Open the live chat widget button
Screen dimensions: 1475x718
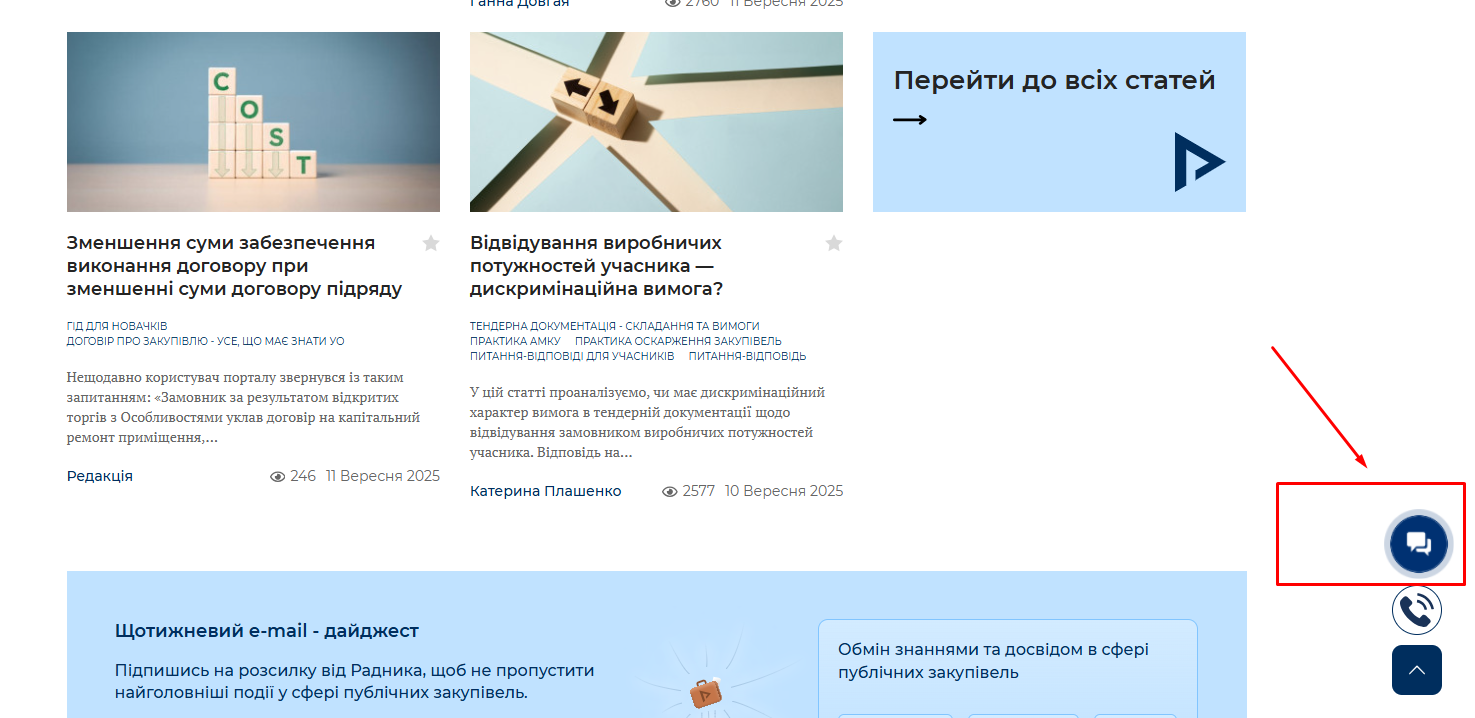click(1418, 544)
